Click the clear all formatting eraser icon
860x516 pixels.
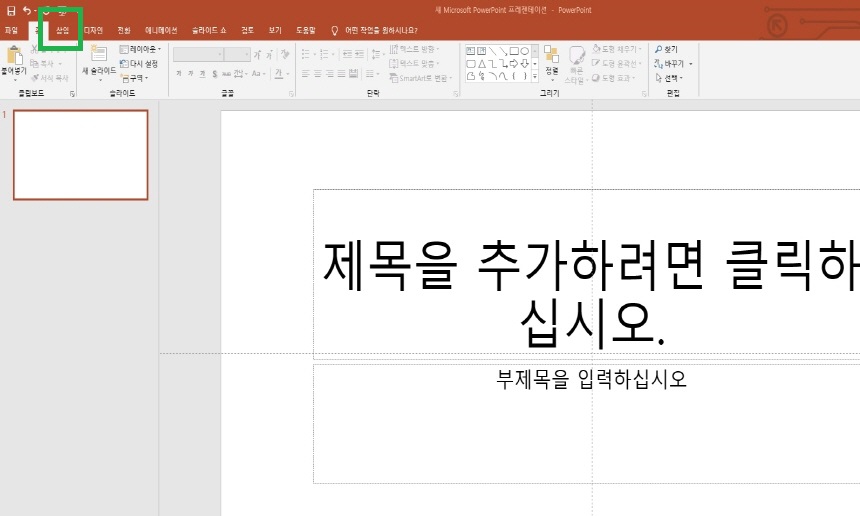pyautogui.click(x=285, y=54)
